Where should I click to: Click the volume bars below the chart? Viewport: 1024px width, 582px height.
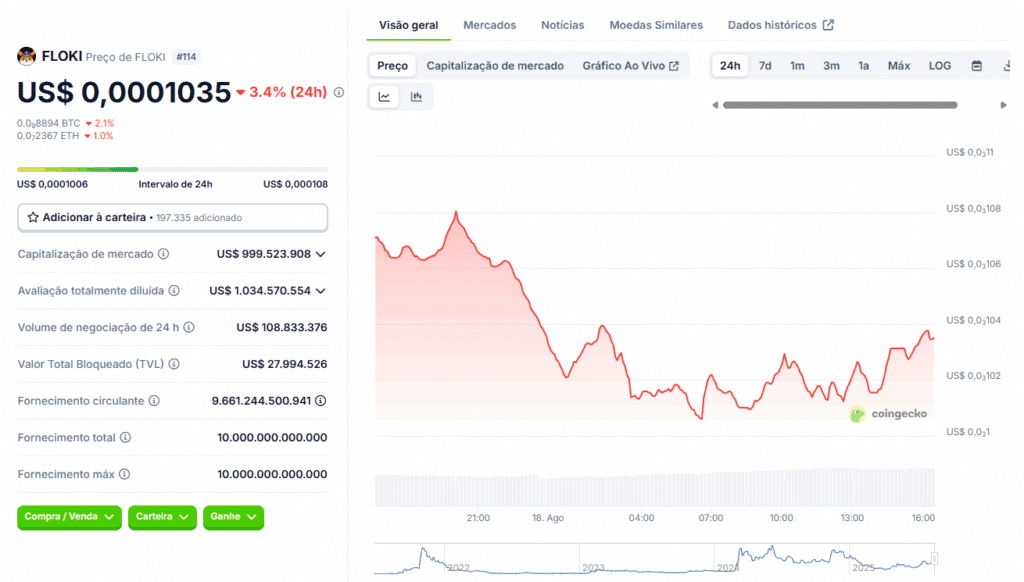[654, 487]
